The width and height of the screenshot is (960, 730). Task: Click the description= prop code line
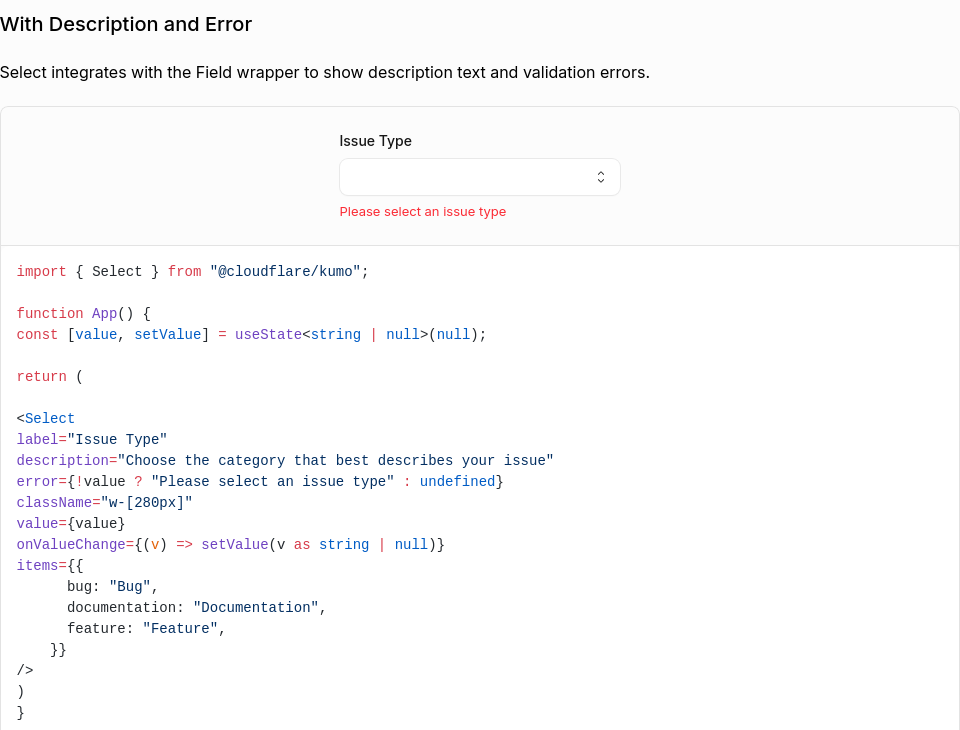coord(285,461)
